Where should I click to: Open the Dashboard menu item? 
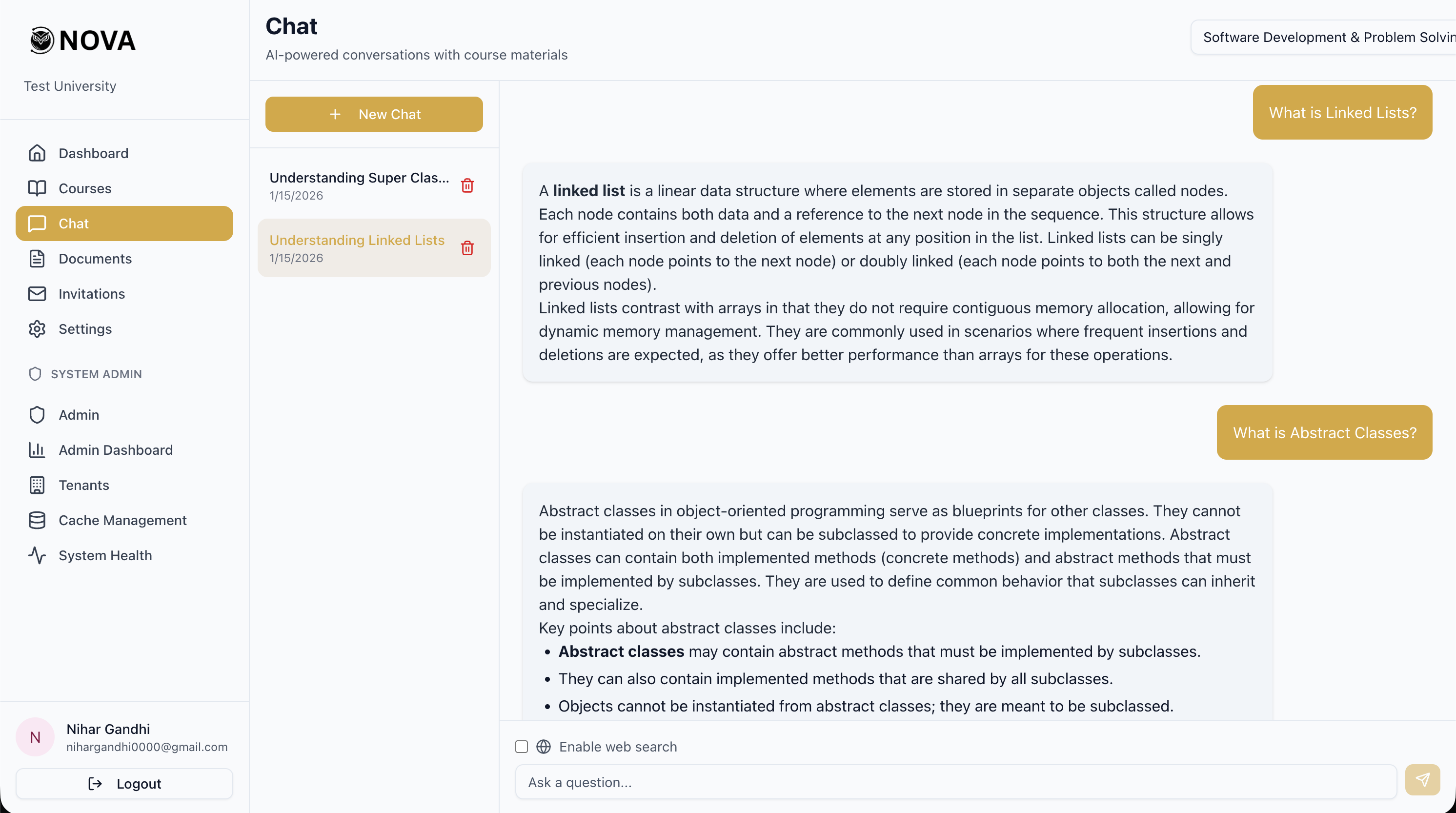coord(93,153)
